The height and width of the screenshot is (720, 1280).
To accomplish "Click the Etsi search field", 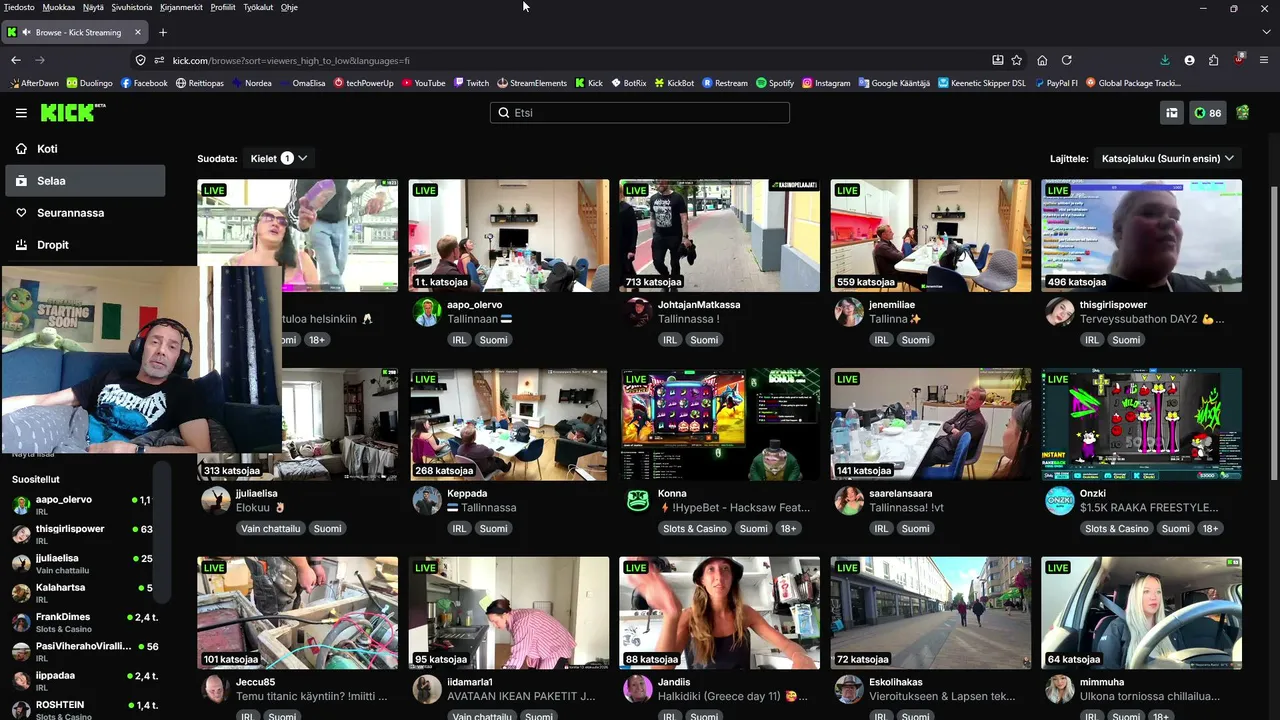I will click(640, 113).
